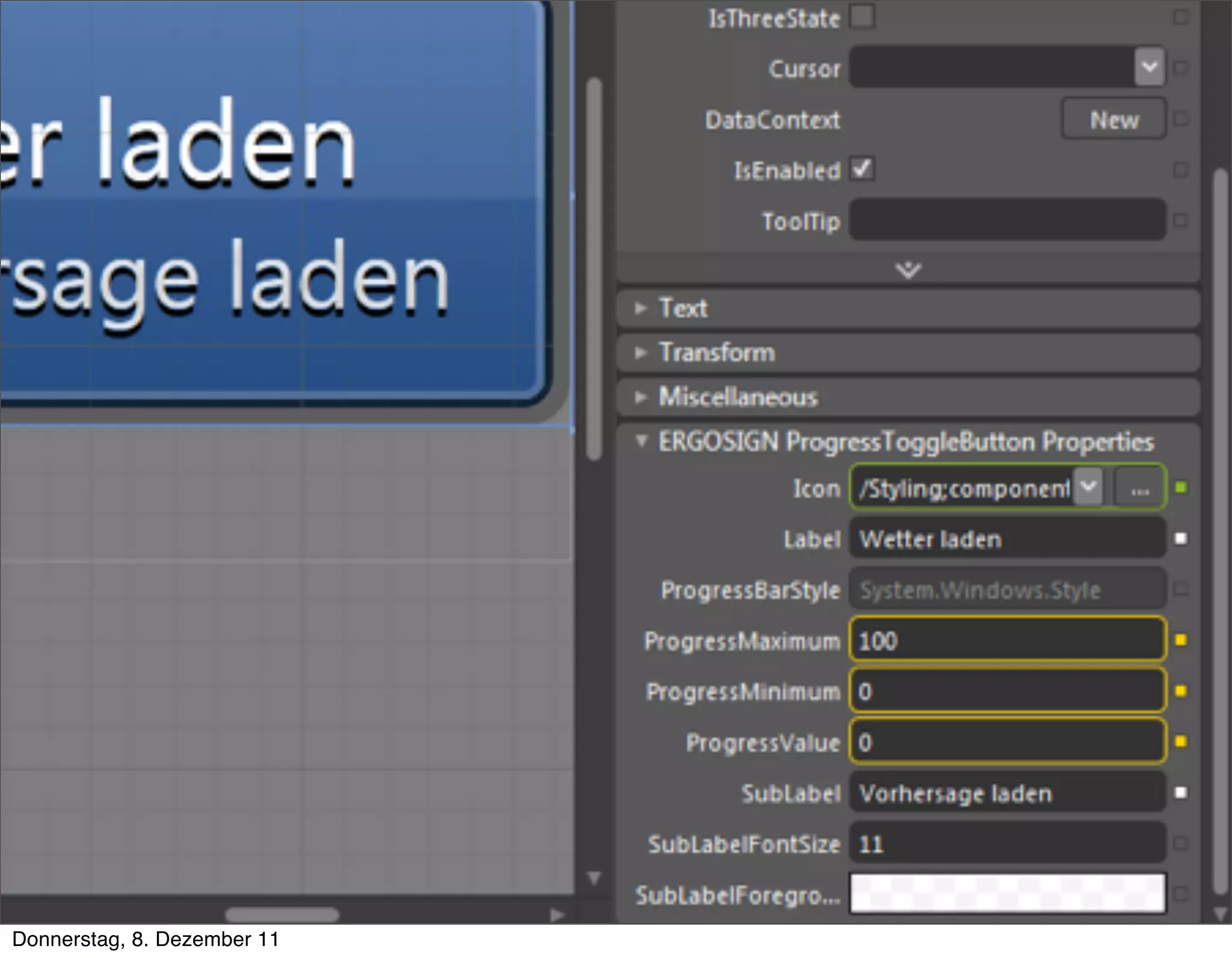Show advanced properties with double chevron
The image size is (1232, 958).
pos(908,270)
